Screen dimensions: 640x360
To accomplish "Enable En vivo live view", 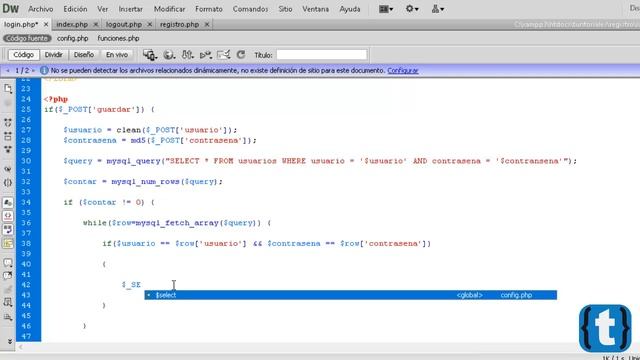I will click(117, 55).
